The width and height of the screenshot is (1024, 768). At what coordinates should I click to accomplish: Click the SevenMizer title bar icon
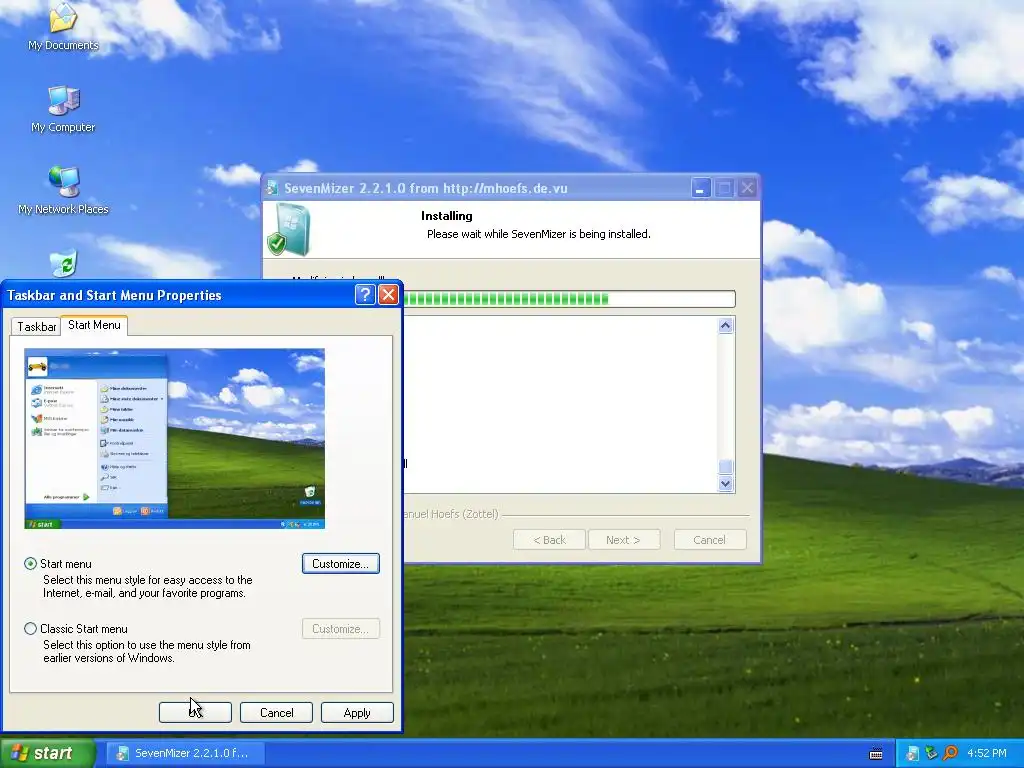(272, 188)
